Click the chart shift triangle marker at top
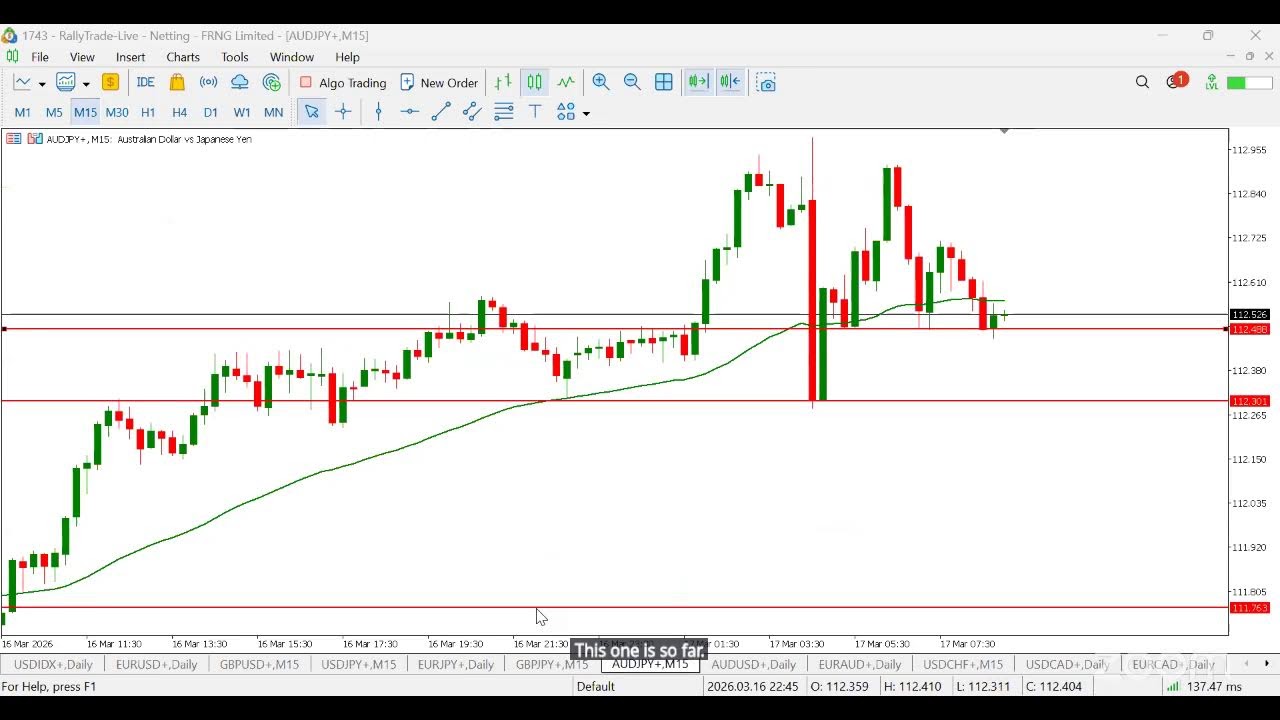The width and height of the screenshot is (1280, 720). pyautogui.click(x=1004, y=131)
